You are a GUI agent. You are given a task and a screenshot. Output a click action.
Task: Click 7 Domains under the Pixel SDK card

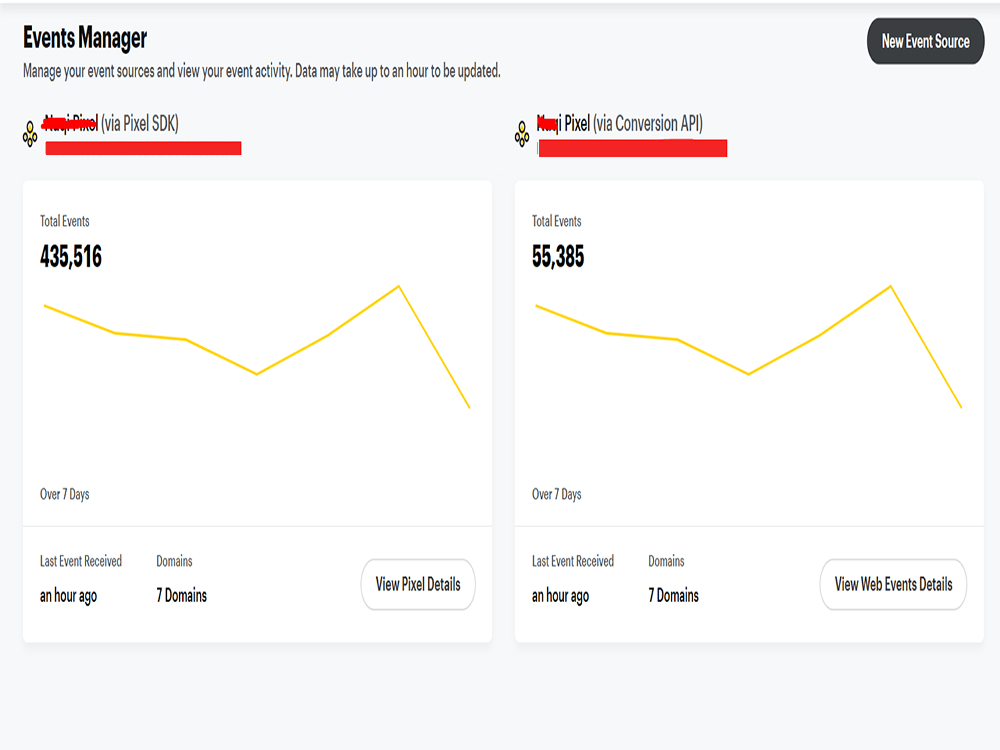(179, 595)
